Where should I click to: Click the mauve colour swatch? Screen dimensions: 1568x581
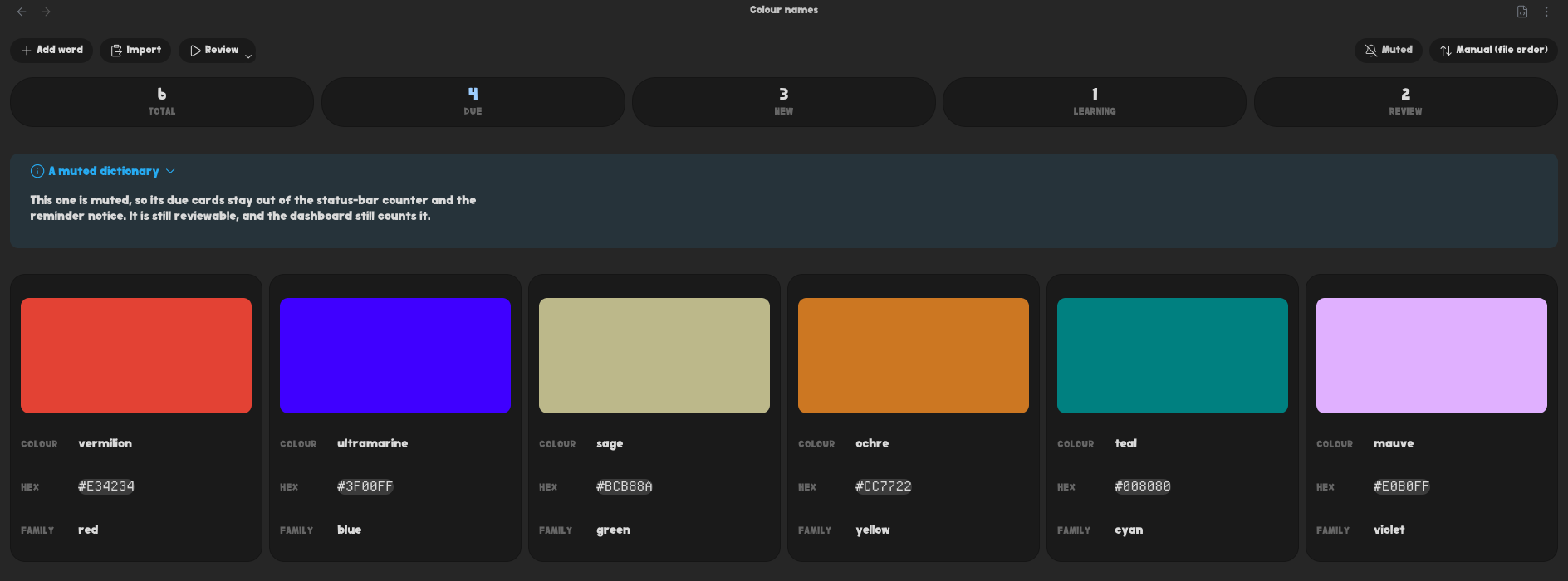click(x=1432, y=355)
